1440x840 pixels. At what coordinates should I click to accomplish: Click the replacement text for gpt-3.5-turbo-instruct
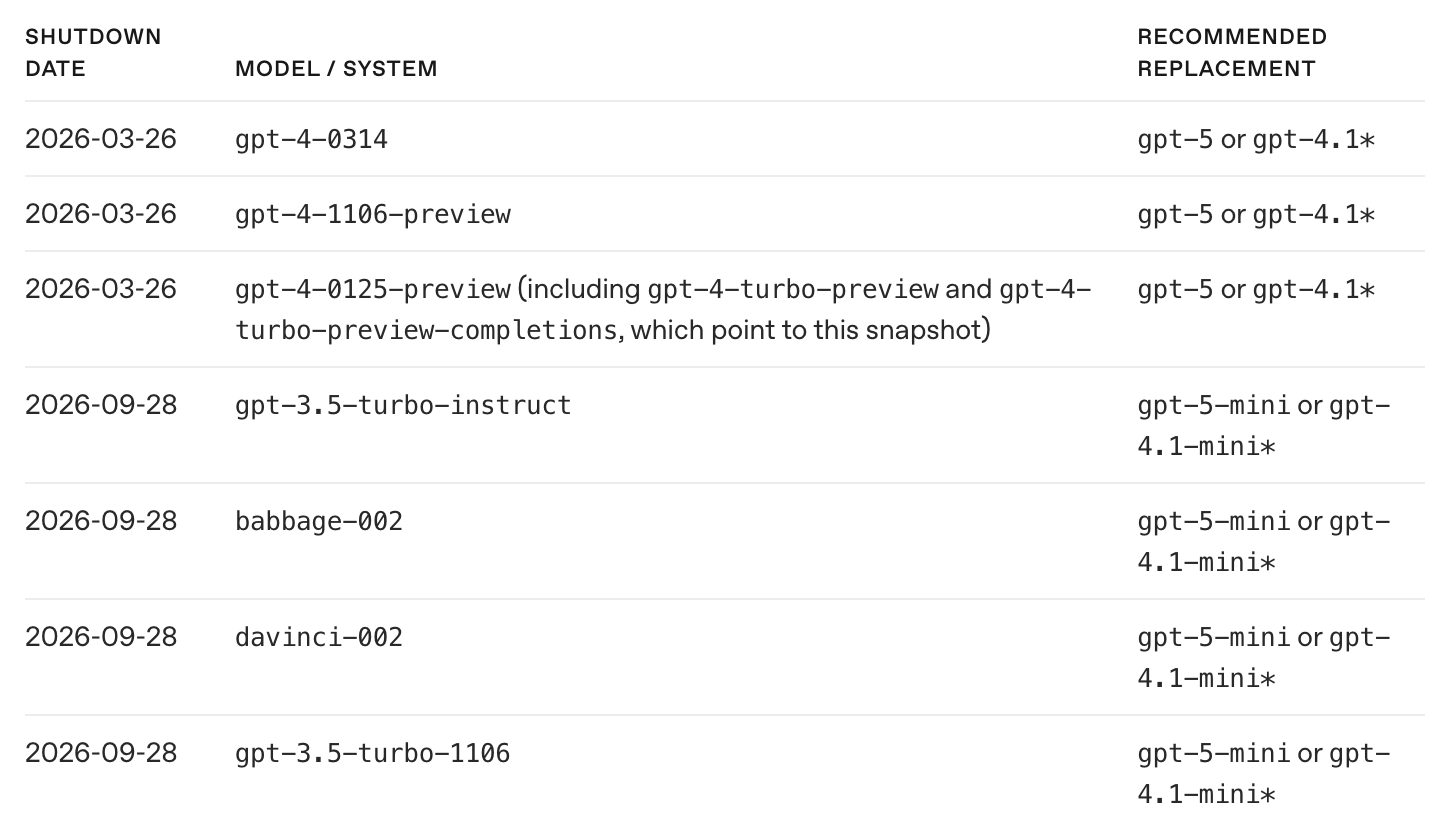[1262, 425]
